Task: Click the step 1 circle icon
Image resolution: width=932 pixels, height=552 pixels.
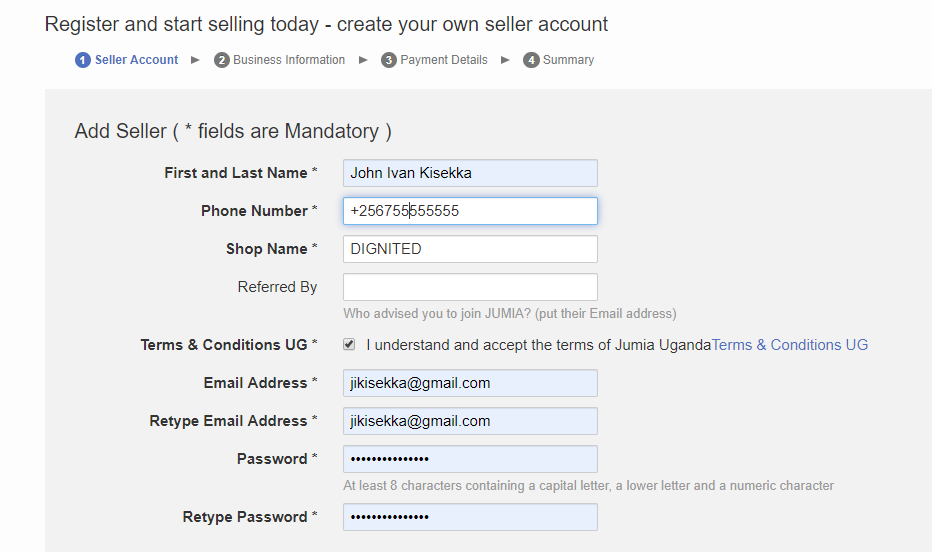Action: click(83, 60)
